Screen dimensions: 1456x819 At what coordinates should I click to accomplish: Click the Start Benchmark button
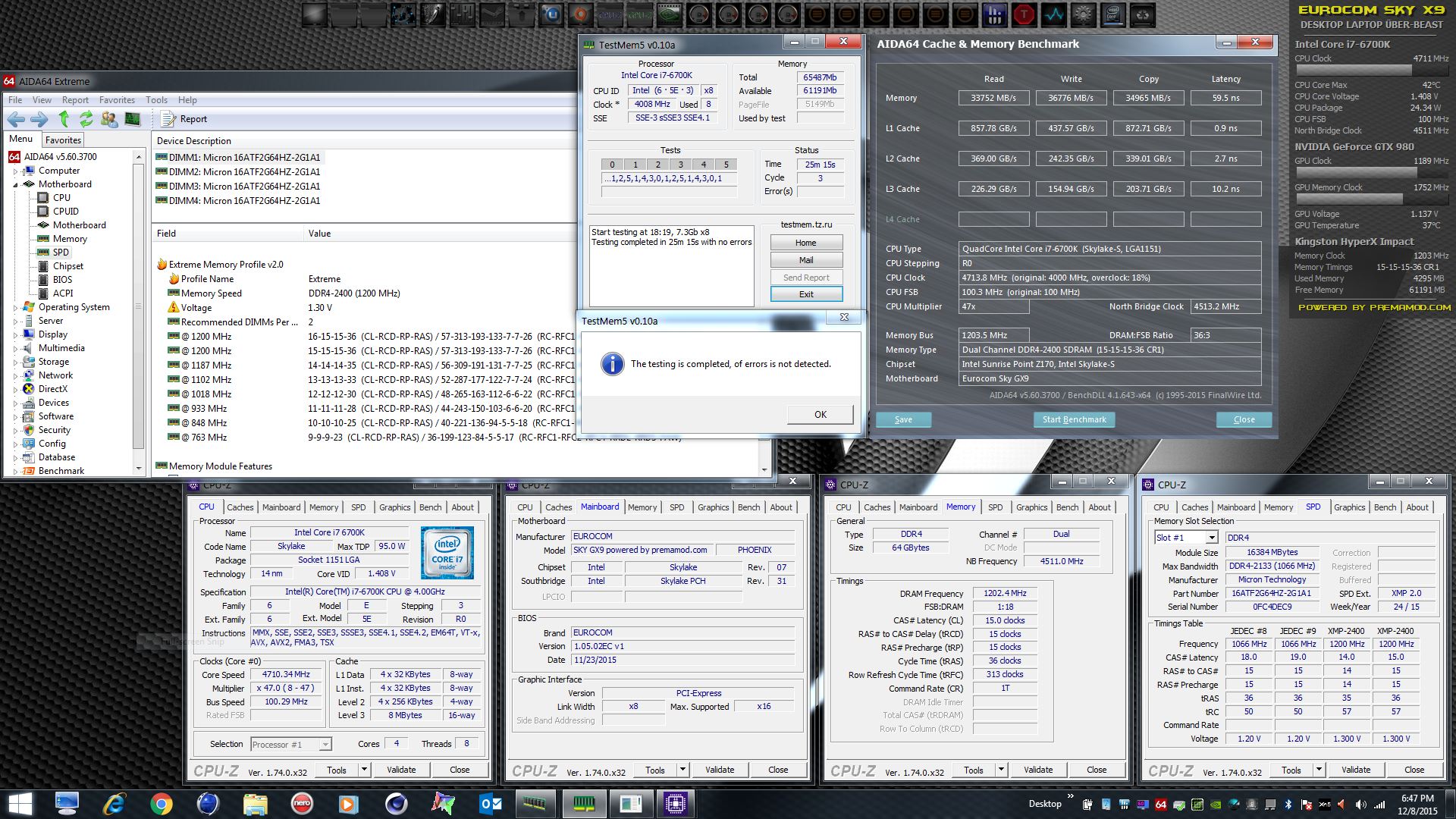click(1074, 419)
